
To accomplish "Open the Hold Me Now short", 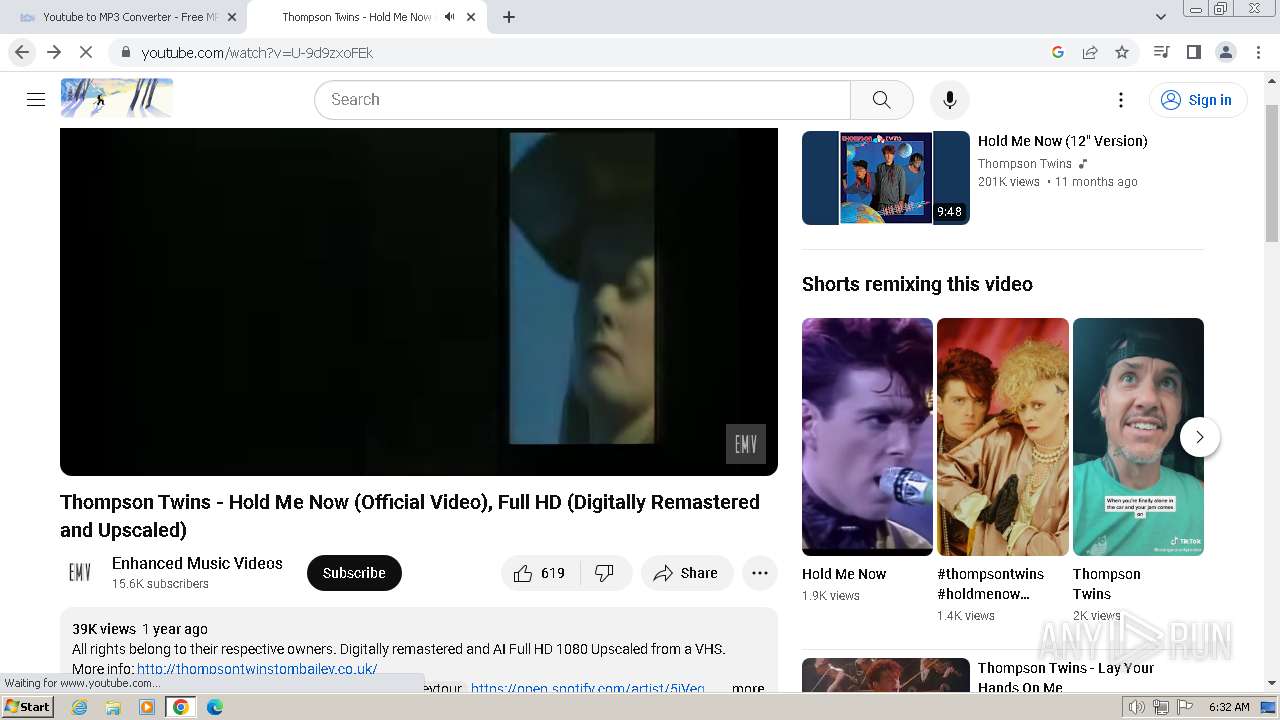I will pyautogui.click(x=867, y=436).
